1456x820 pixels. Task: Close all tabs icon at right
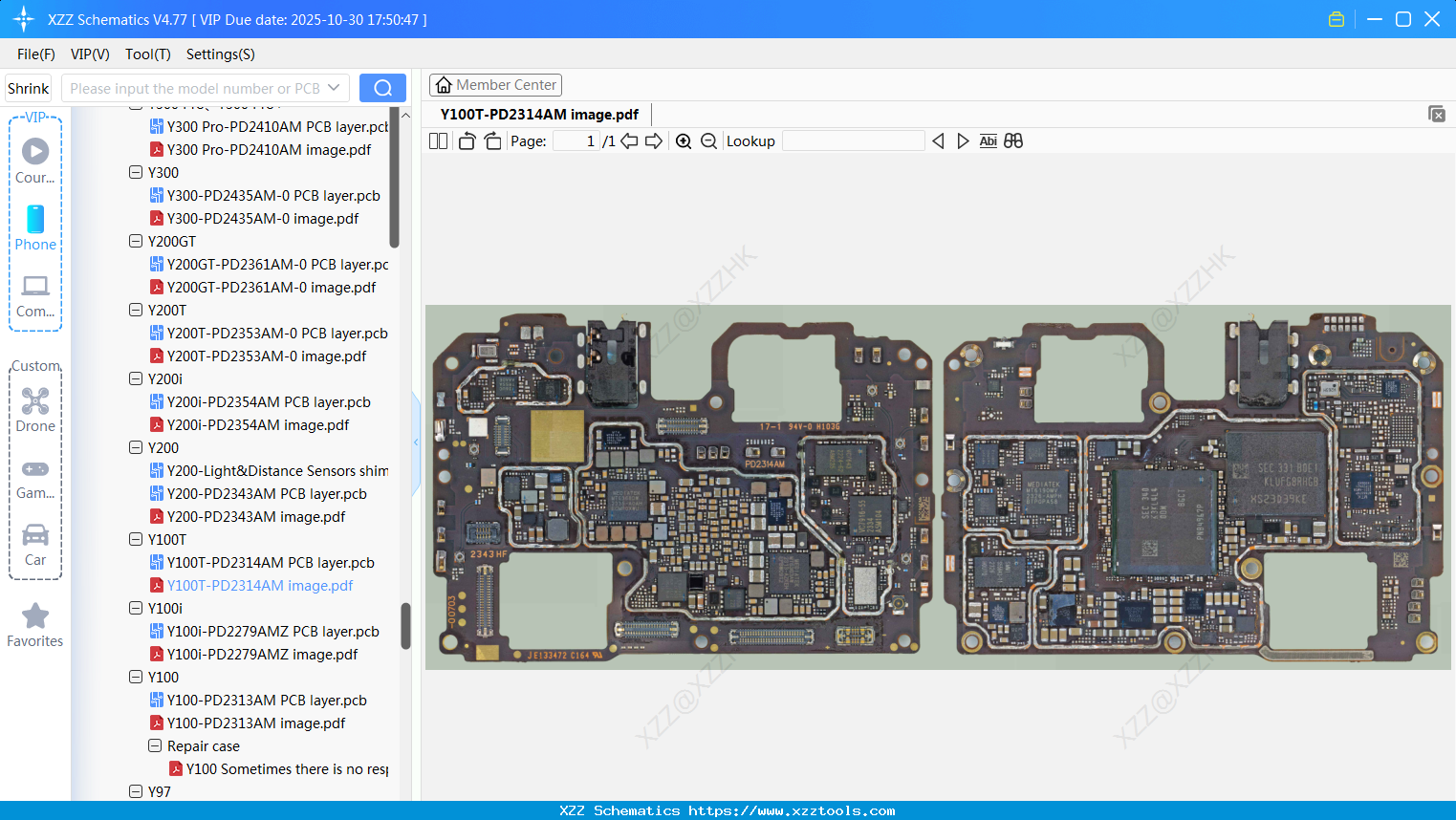click(x=1437, y=114)
